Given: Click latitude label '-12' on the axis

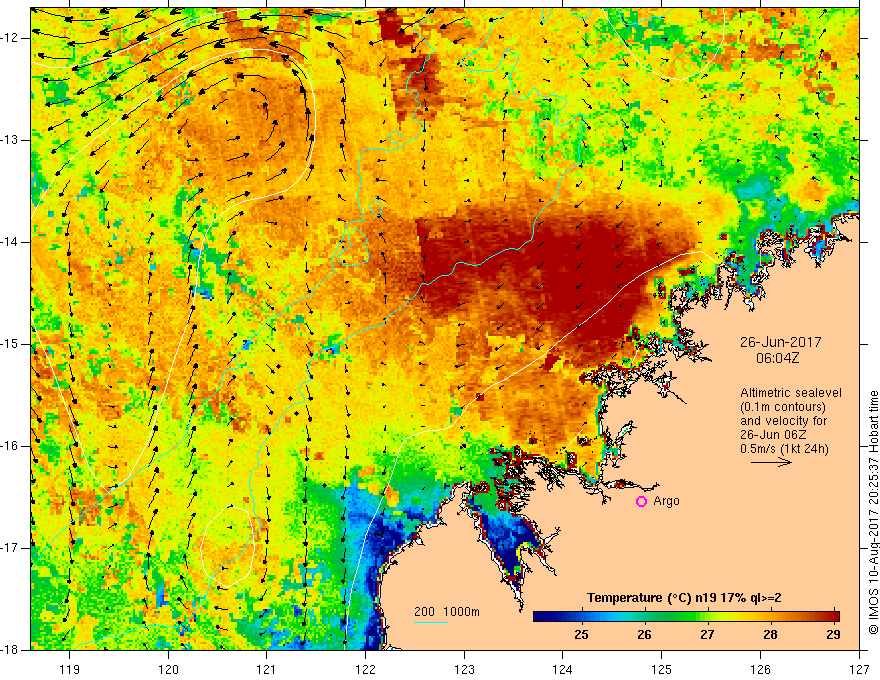Looking at the screenshot, I should click(10, 38).
